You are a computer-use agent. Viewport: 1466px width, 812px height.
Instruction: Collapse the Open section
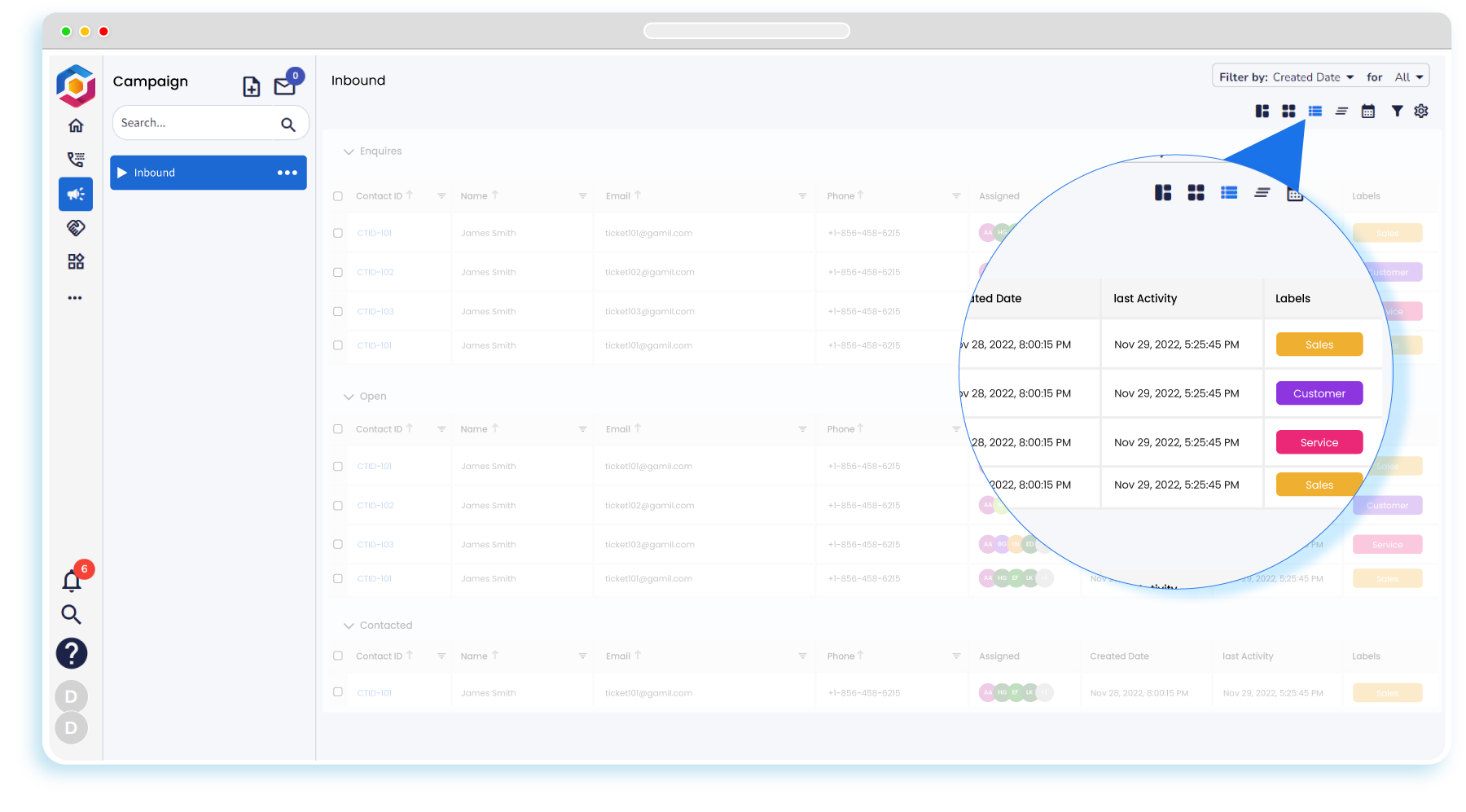[349, 397]
